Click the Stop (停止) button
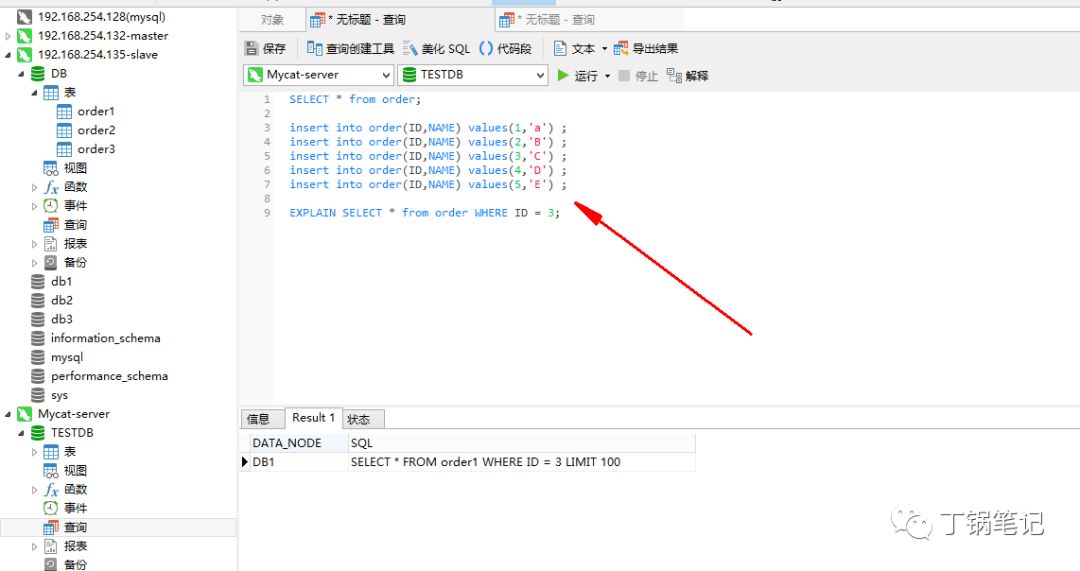The image size is (1080, 571). [638, 75]
